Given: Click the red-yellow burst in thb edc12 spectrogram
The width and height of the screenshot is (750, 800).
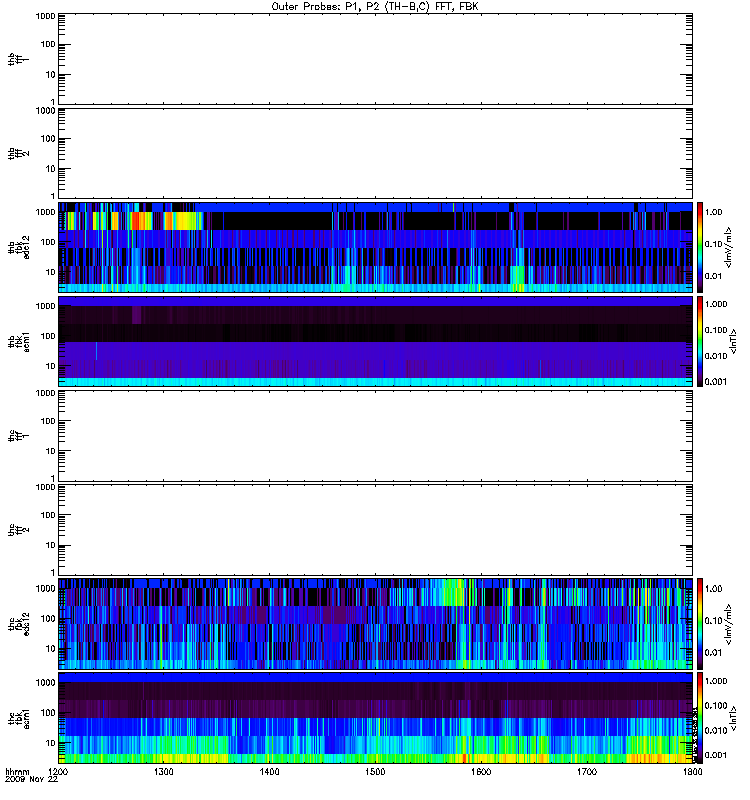Looking at the screenshot, I should click(x=141, y=221).
